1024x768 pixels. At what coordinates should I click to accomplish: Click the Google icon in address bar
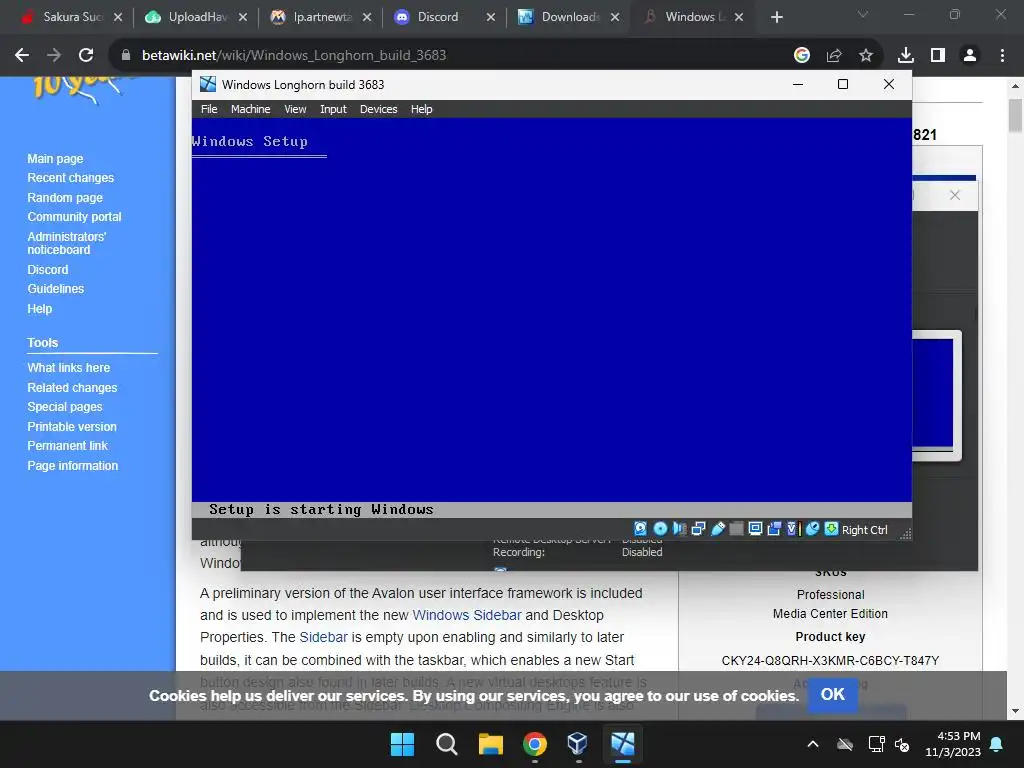802,56
